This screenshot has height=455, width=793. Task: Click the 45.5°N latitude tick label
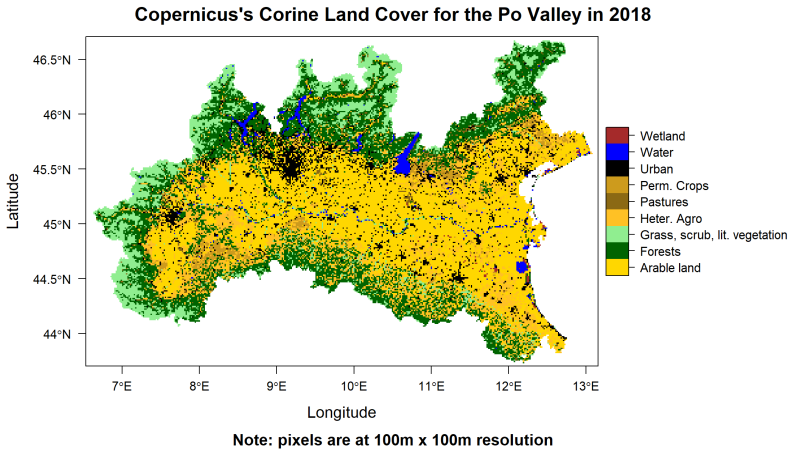tap(52, 169)
